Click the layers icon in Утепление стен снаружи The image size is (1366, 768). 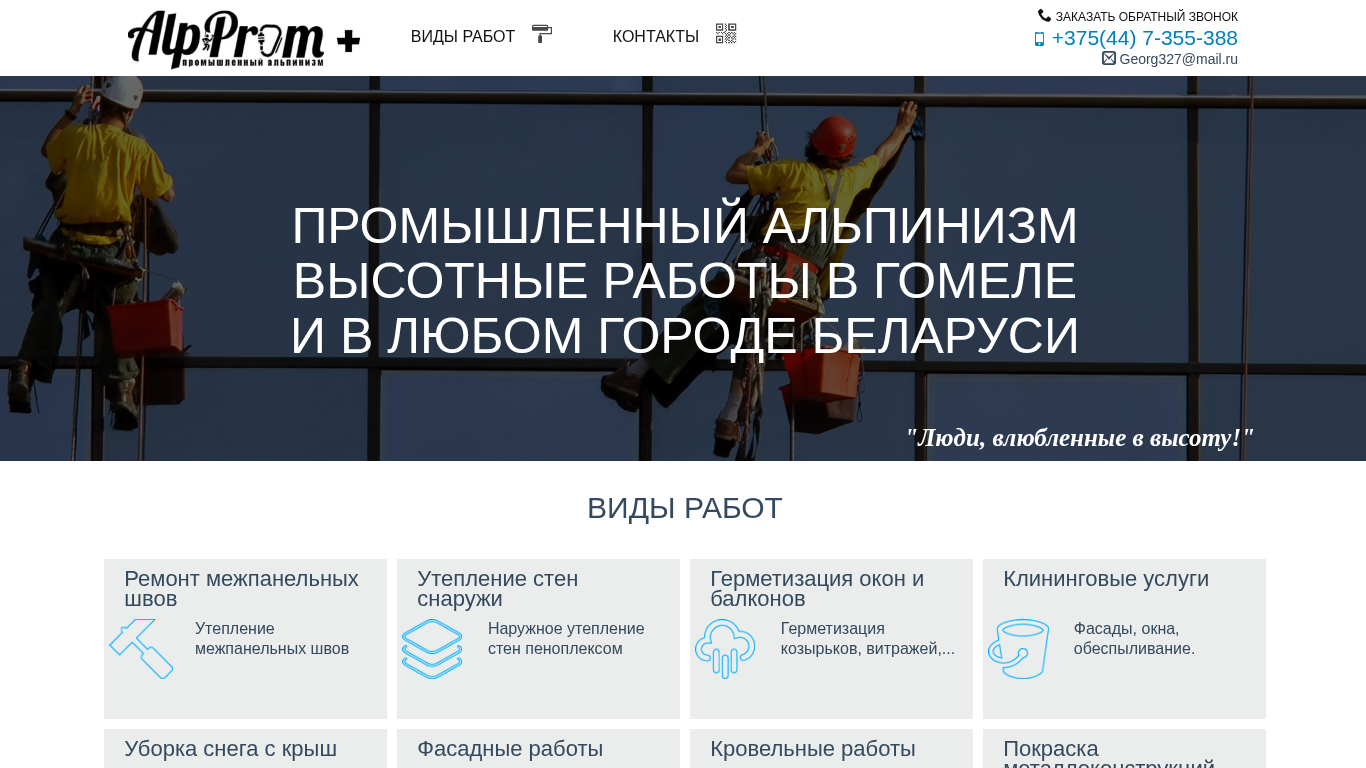(432, 648)
